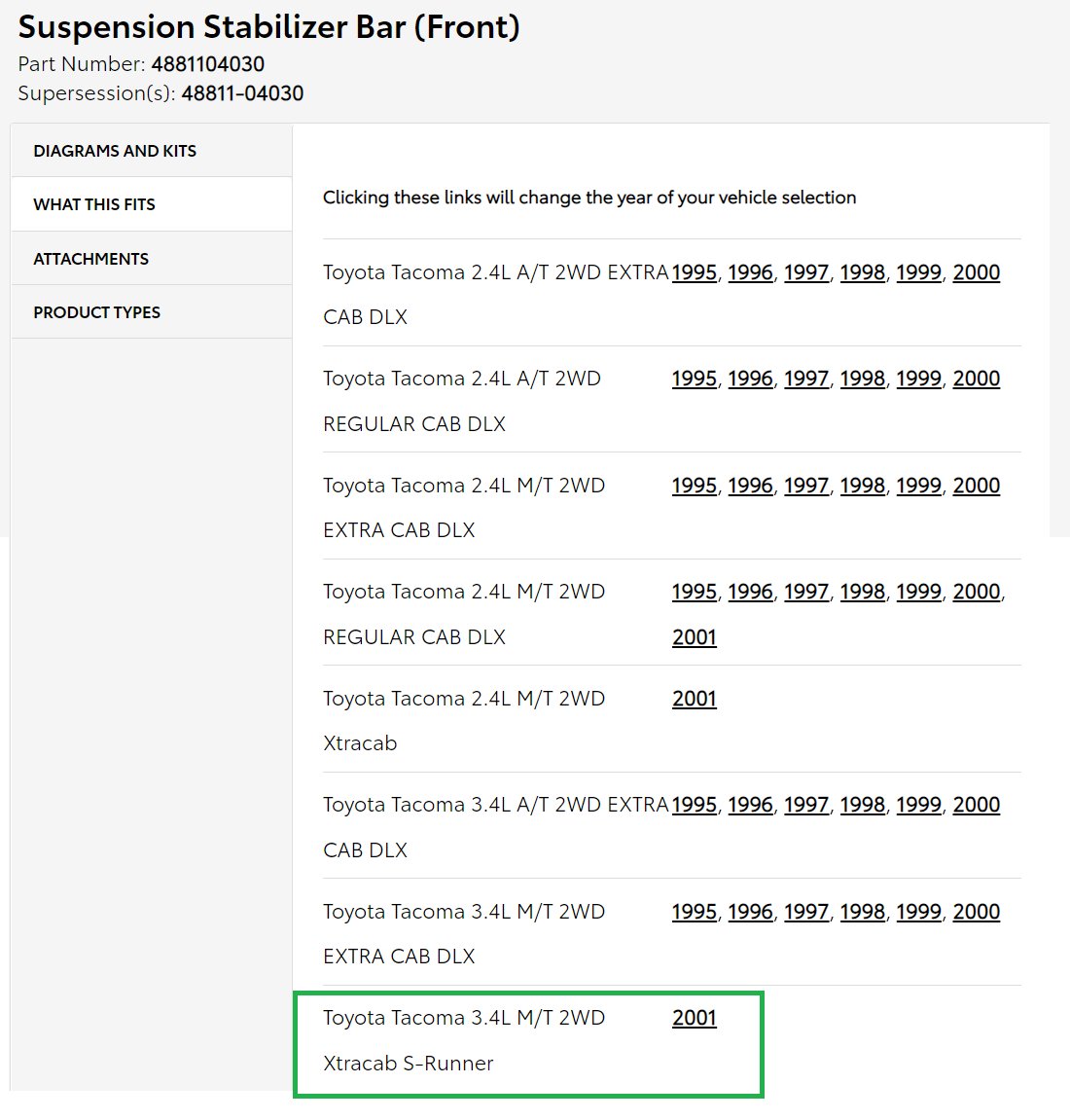This screenshot has height=1120, width=1070.
Task: Click supersession number 48811-04030
Action: point(242,93)
